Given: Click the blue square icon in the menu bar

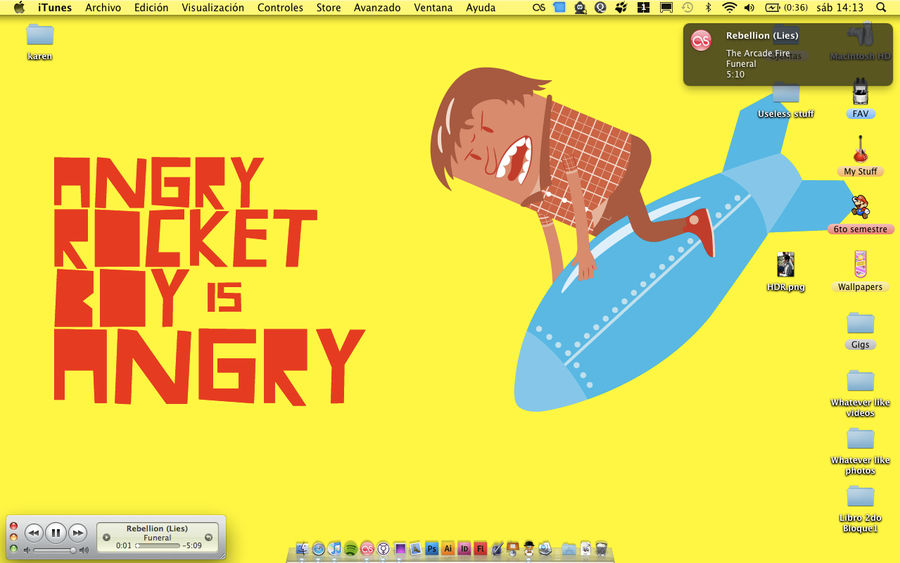Looking at the screenshot, I should [559, 7].
